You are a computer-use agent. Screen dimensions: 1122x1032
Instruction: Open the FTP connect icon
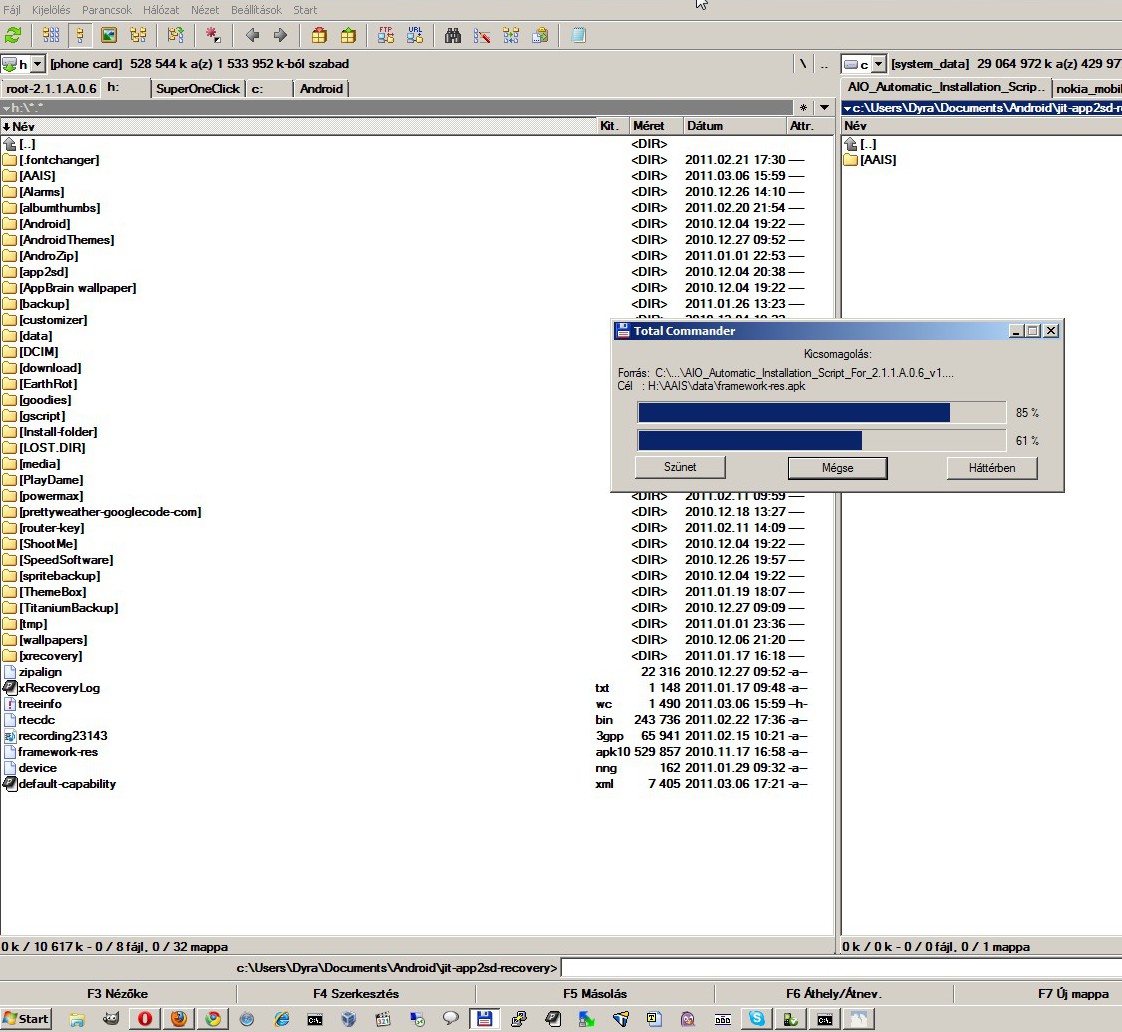pyautogui.click(x=386, y=35)
